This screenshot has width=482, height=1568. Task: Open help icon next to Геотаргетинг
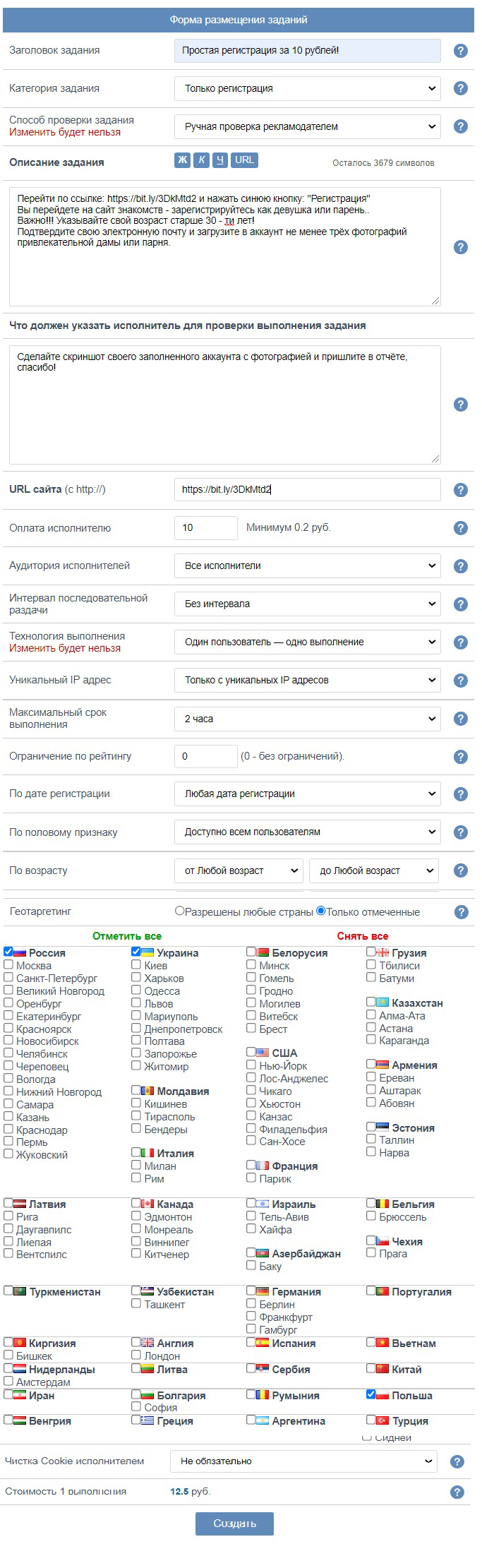click(x=462, y=912)
